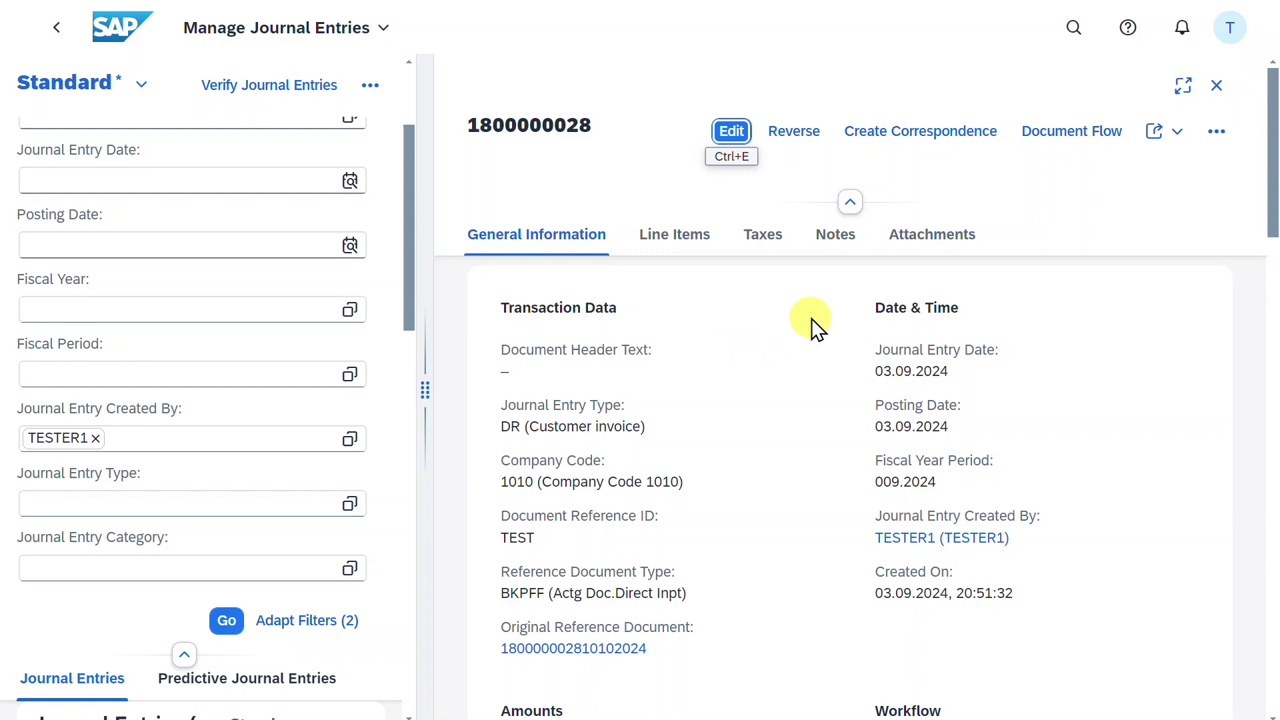This screenshot has height=720, width=1280.
Task: Click the detail page vertical scrollbar
Action: tap(1272, 153)
